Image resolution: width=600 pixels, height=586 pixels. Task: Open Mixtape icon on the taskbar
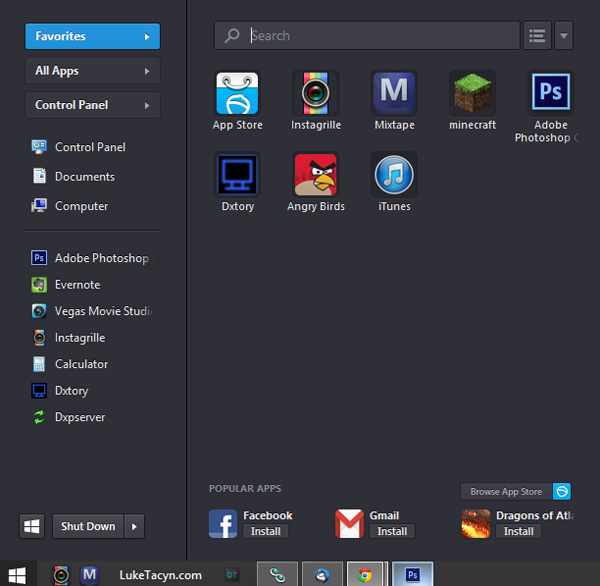90,575
